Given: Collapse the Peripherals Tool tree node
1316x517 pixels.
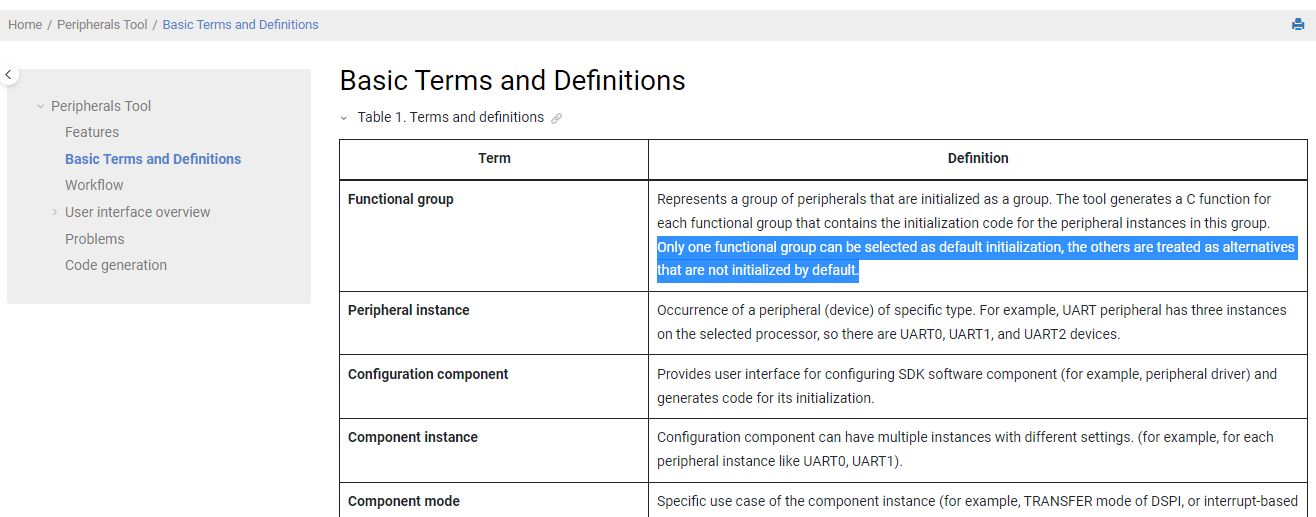Looking at the screenshot, I should [x=41, y=106].
